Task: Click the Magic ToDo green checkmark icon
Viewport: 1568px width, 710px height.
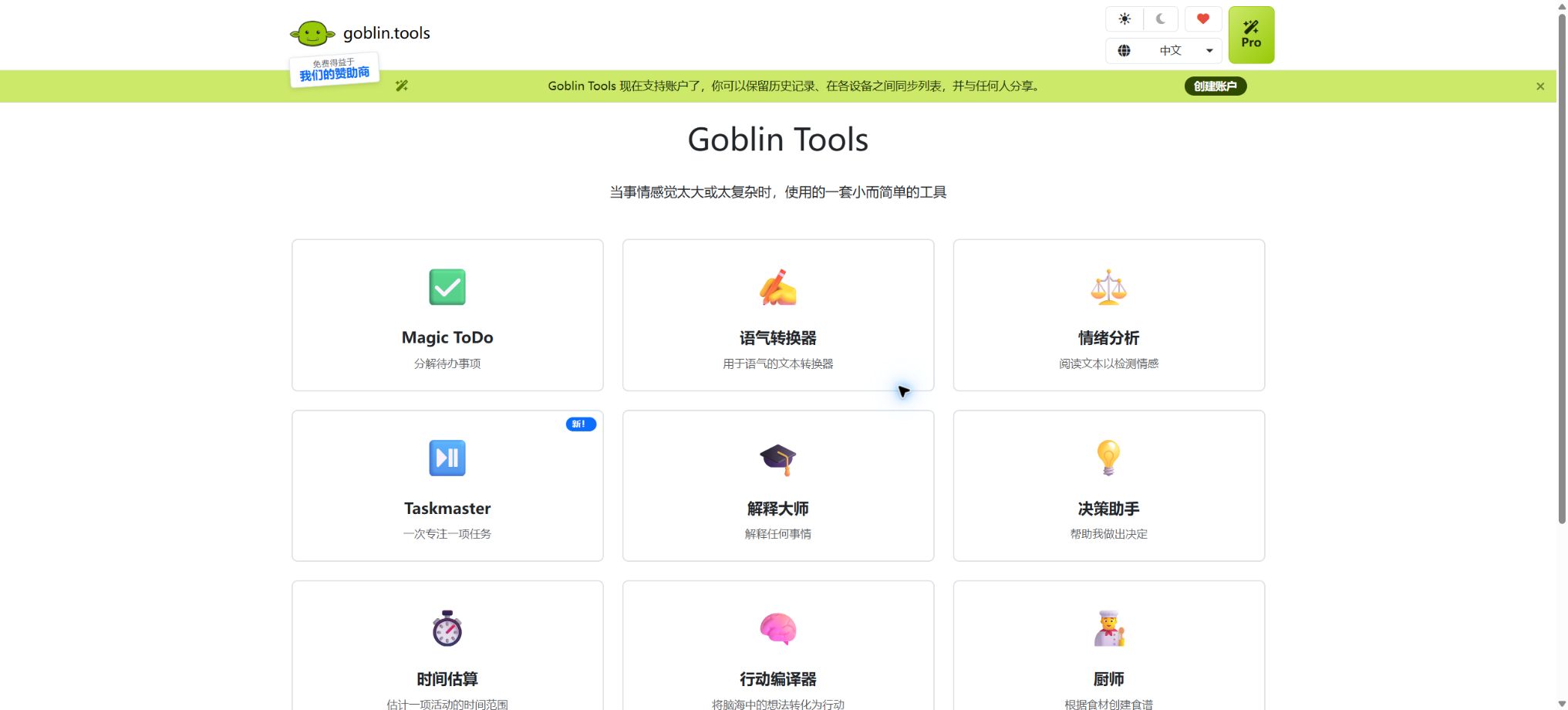Action: tap(447, 287)
